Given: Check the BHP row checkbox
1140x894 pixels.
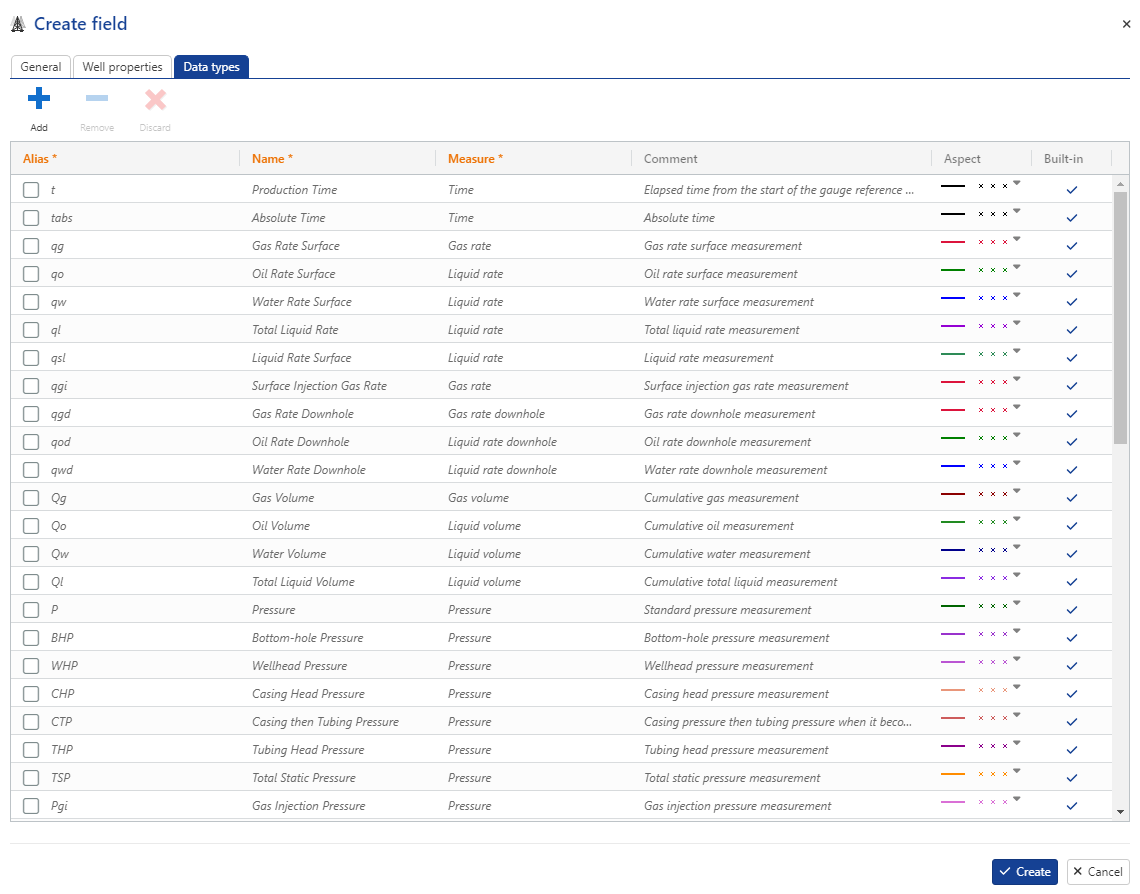Looking at the screenshot, I should pyautogui.click(x=31, y=637).
